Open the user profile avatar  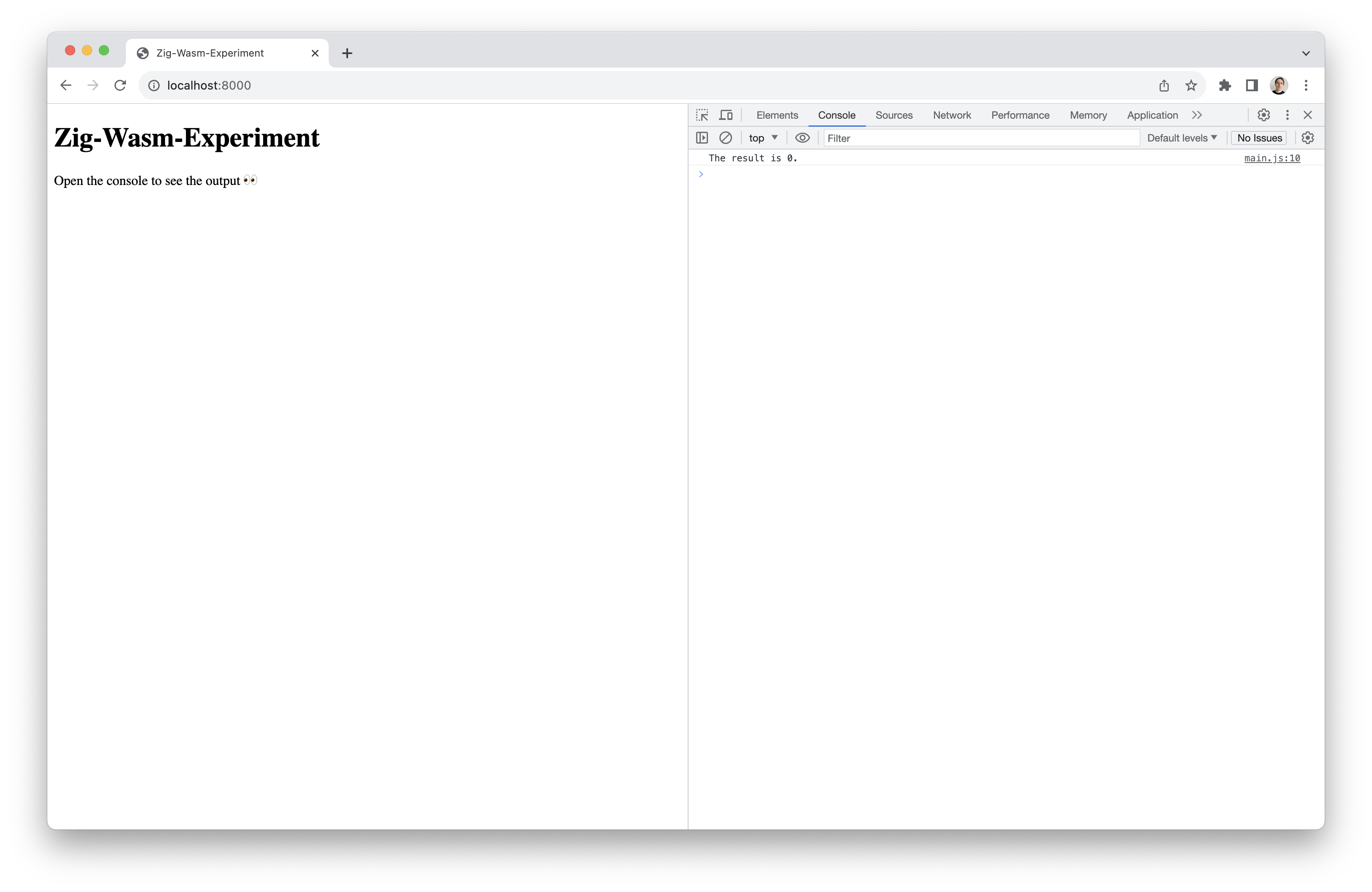(x=1279, y=85)
